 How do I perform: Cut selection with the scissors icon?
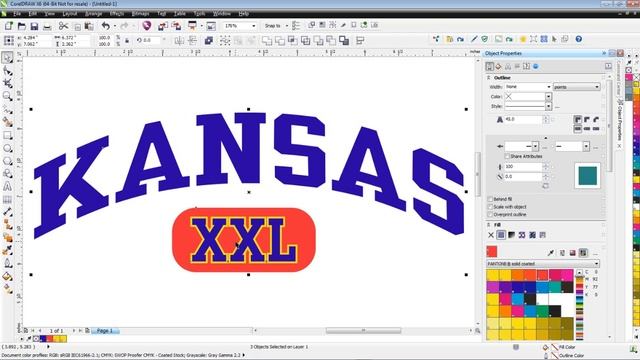(x=63, y=26)
